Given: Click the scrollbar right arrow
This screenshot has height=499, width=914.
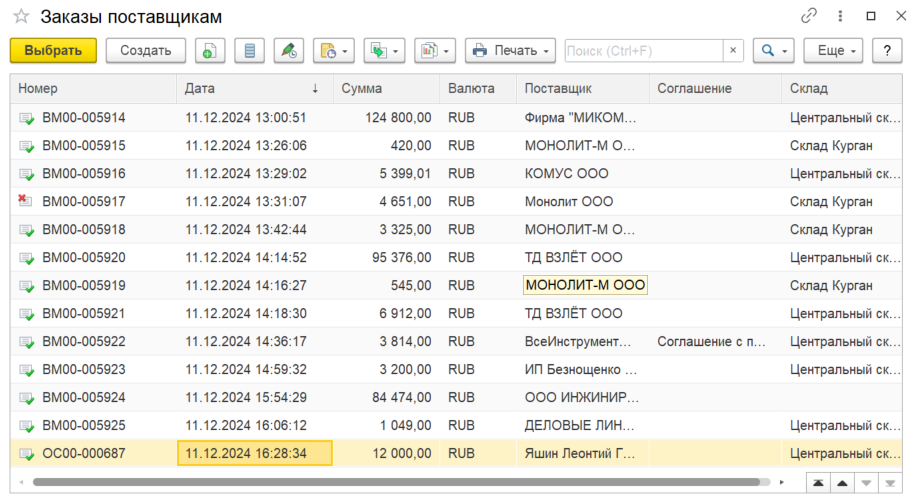Looking at the screenshot, I should click(782, 482).
